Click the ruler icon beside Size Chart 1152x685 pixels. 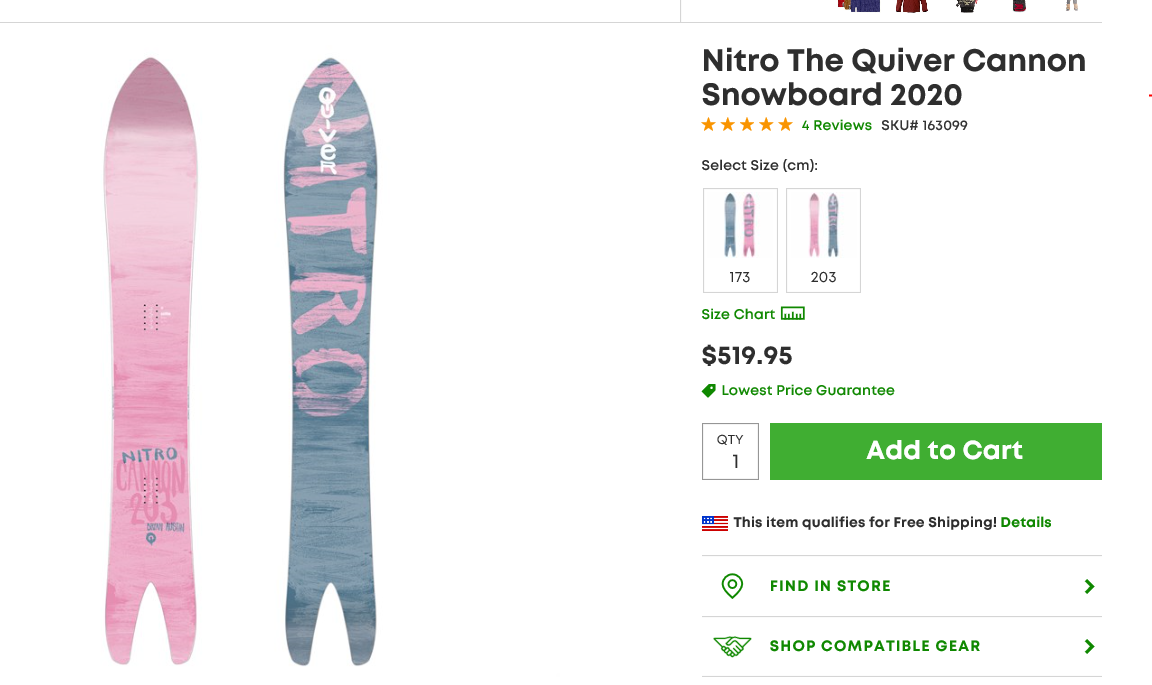(x=793, y=314)
